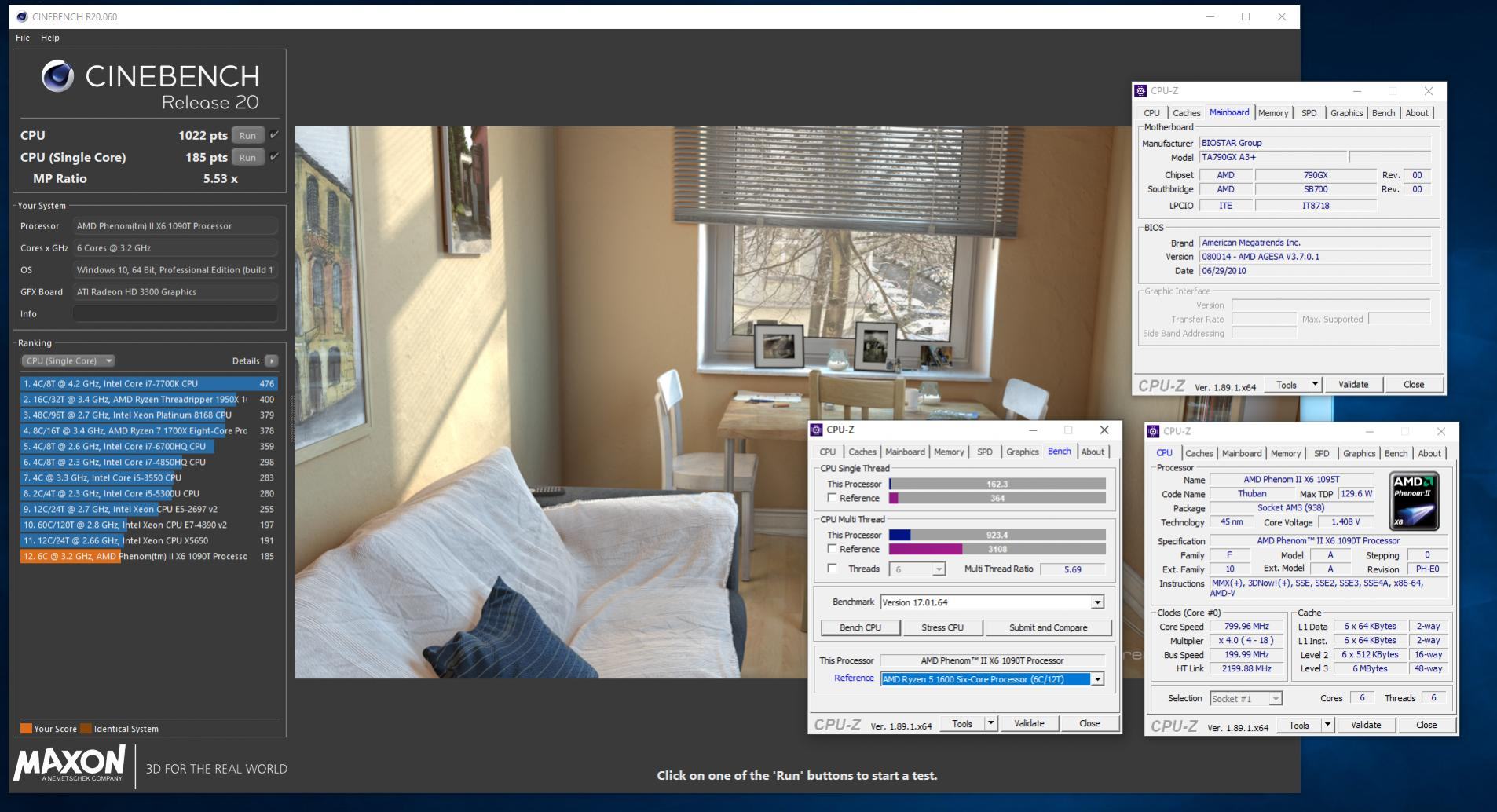Open the Help menu in Cinebench
The width and height of the screenshot is (1497, 812).
(x=50, y=38)
